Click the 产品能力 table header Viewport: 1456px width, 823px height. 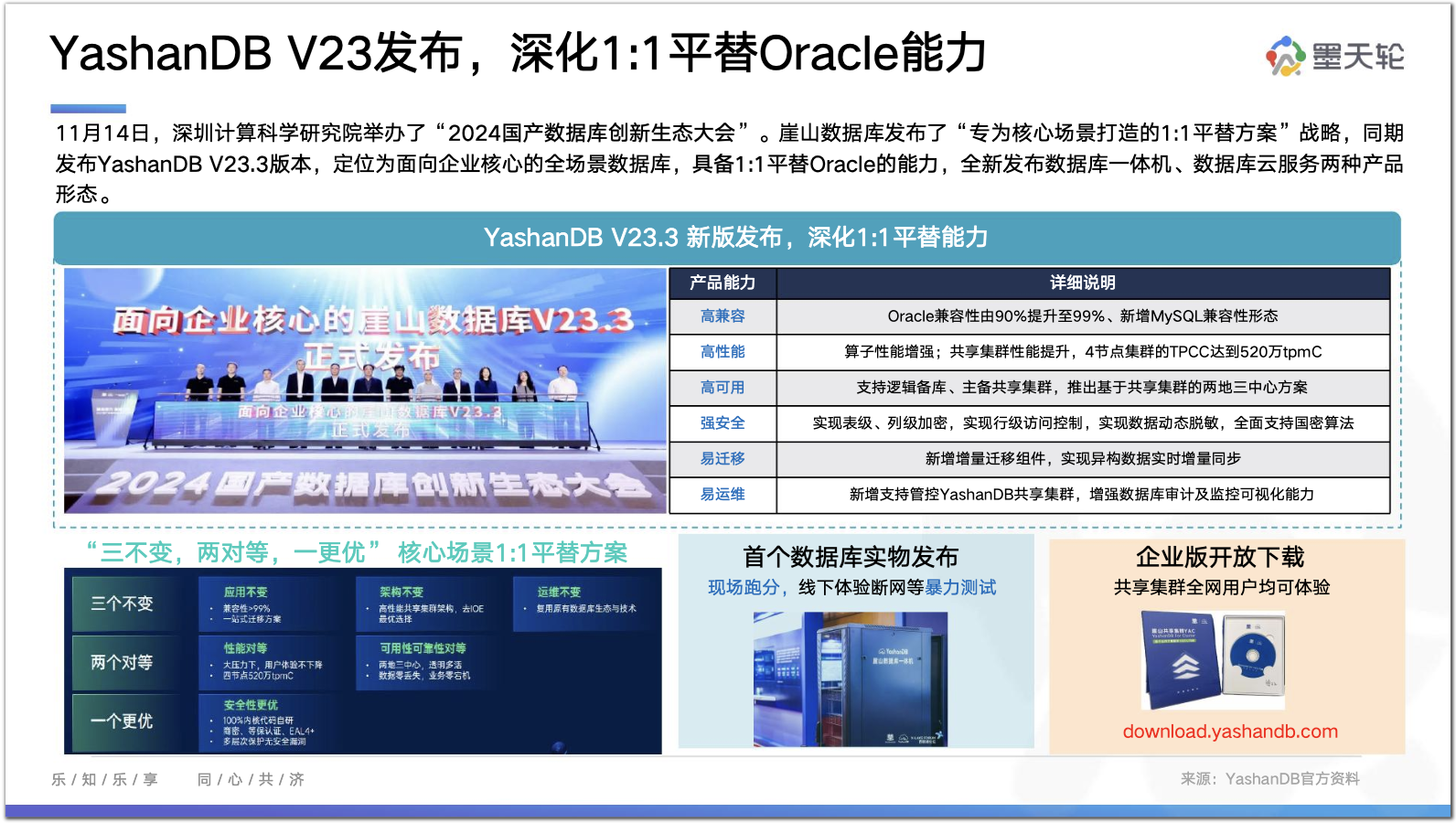723,283
